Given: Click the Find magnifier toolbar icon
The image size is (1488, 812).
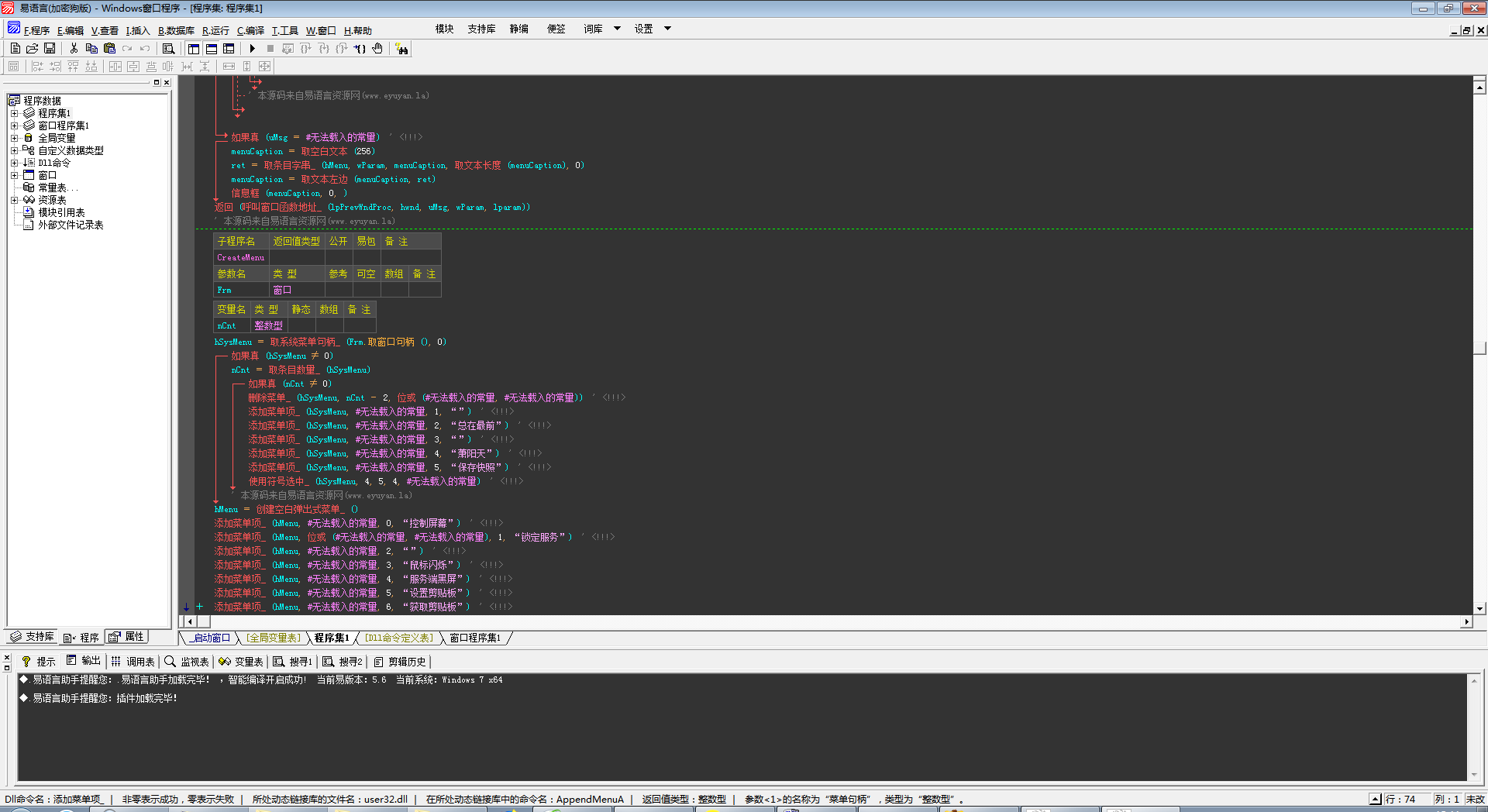Looking at the screenshot, I should [168, 48].
